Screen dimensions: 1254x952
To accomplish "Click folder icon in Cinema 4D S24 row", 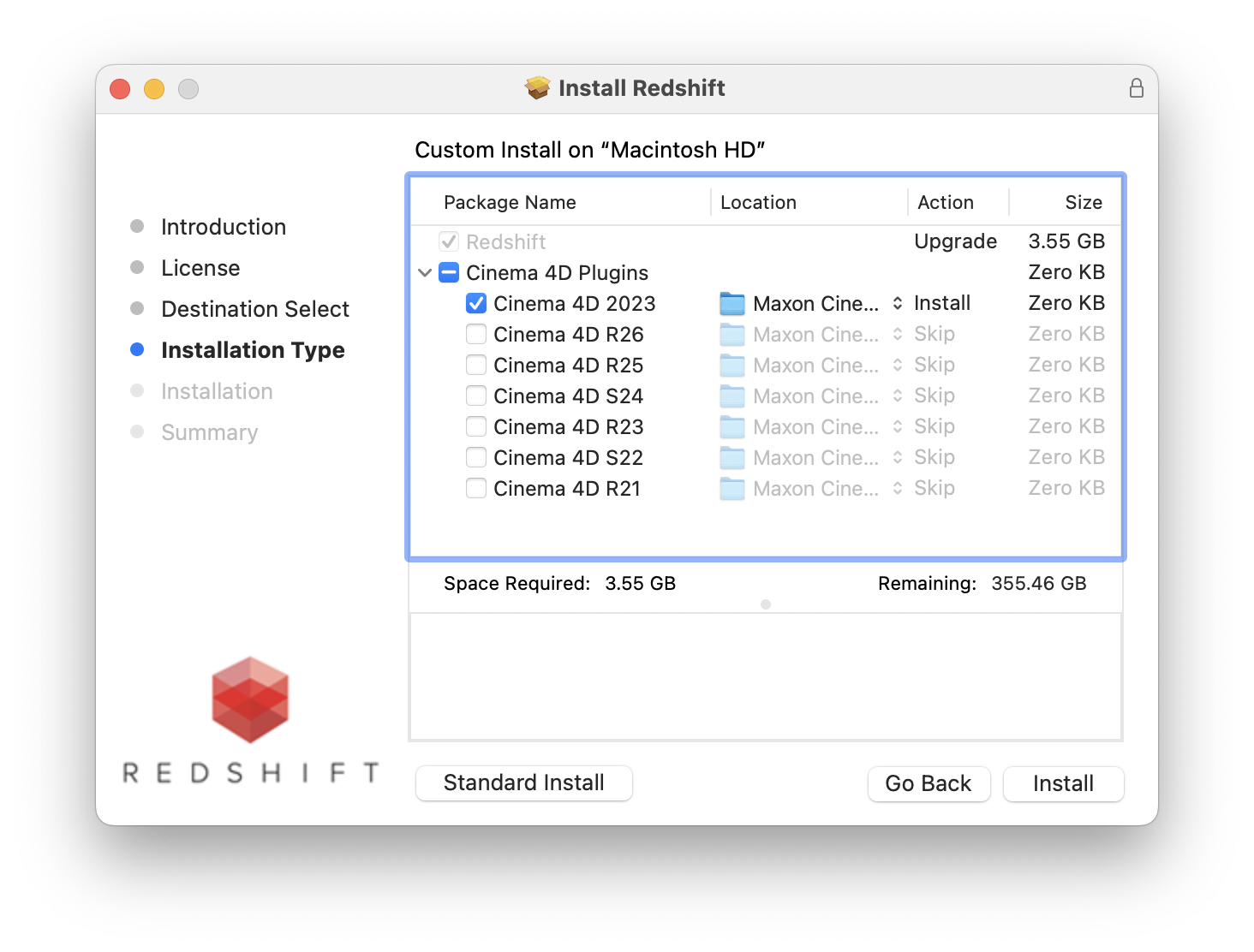I will pos(732,396).
